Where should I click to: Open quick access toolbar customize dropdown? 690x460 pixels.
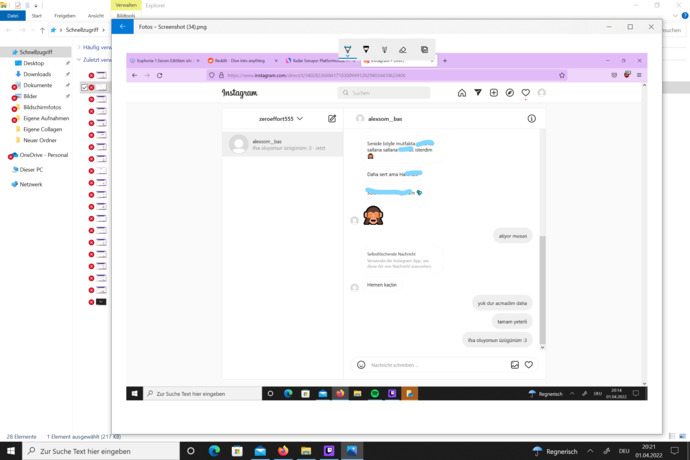coord(36,5)
